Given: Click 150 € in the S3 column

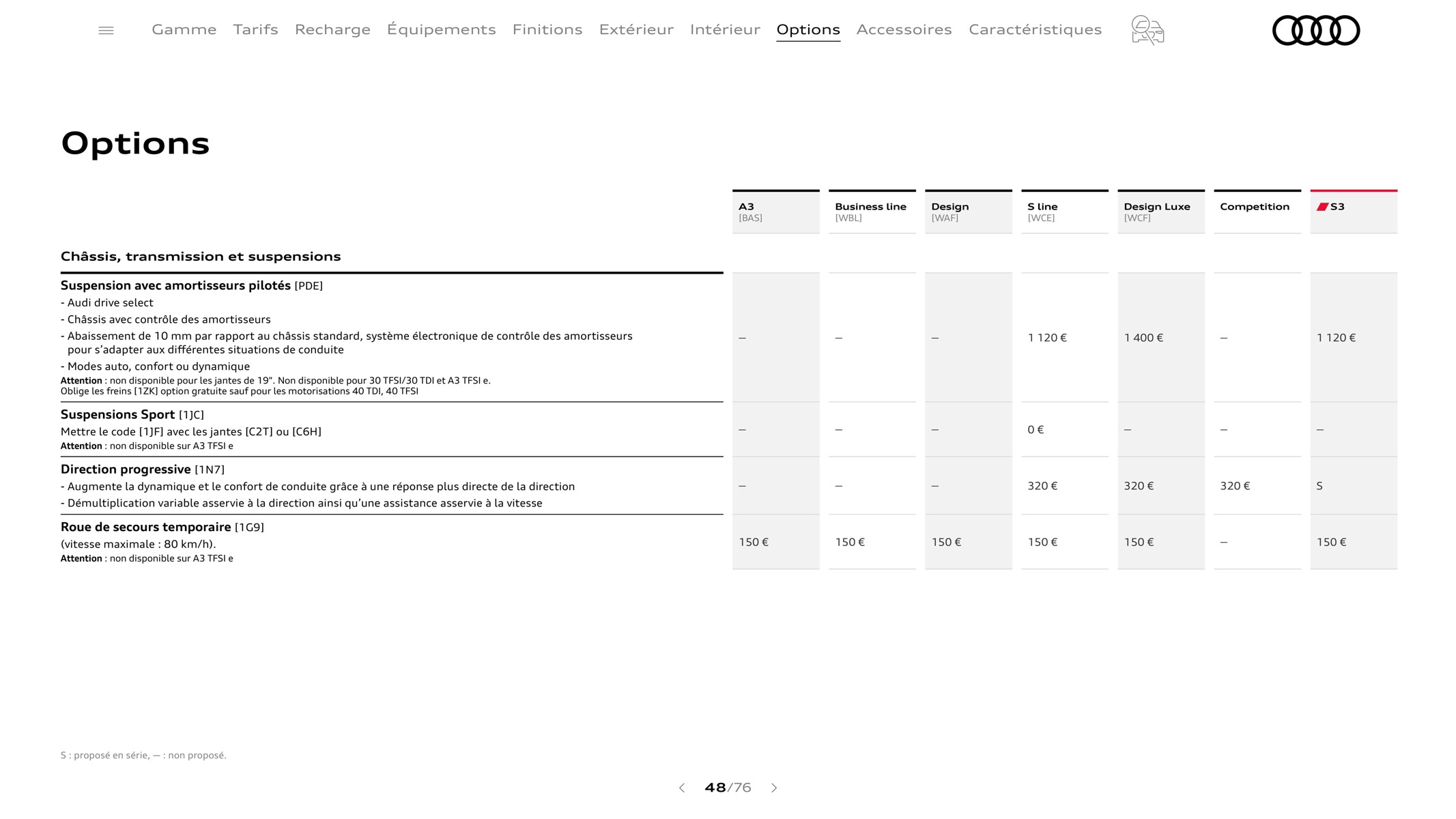Looking at the screenshot, I should [1331, 543].
